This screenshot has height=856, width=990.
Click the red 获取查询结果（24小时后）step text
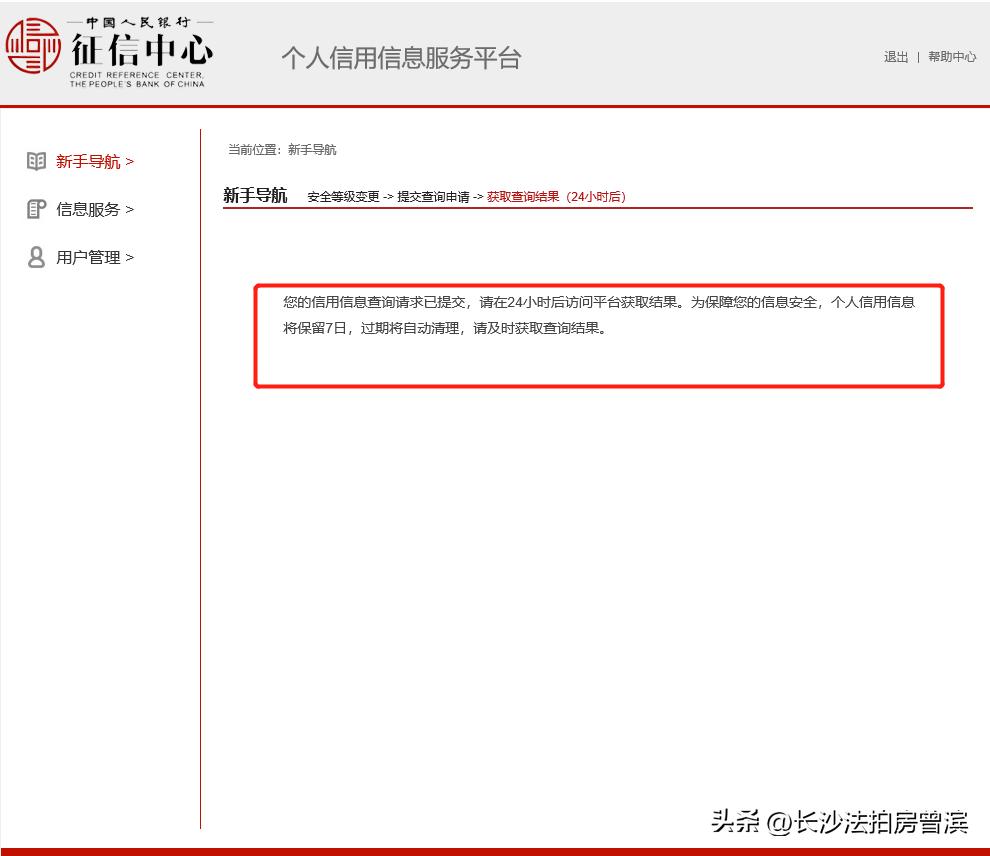point(554,197)
